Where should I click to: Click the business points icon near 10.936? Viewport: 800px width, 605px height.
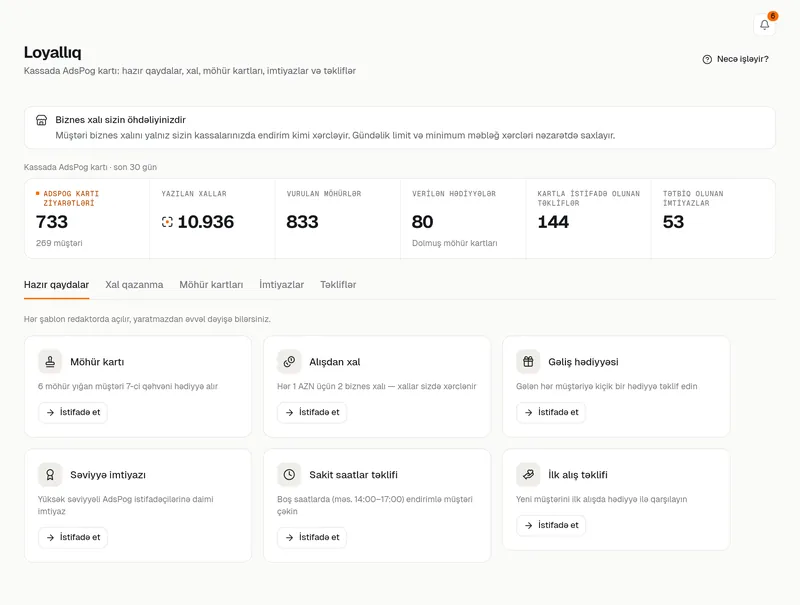coord(167,222)
